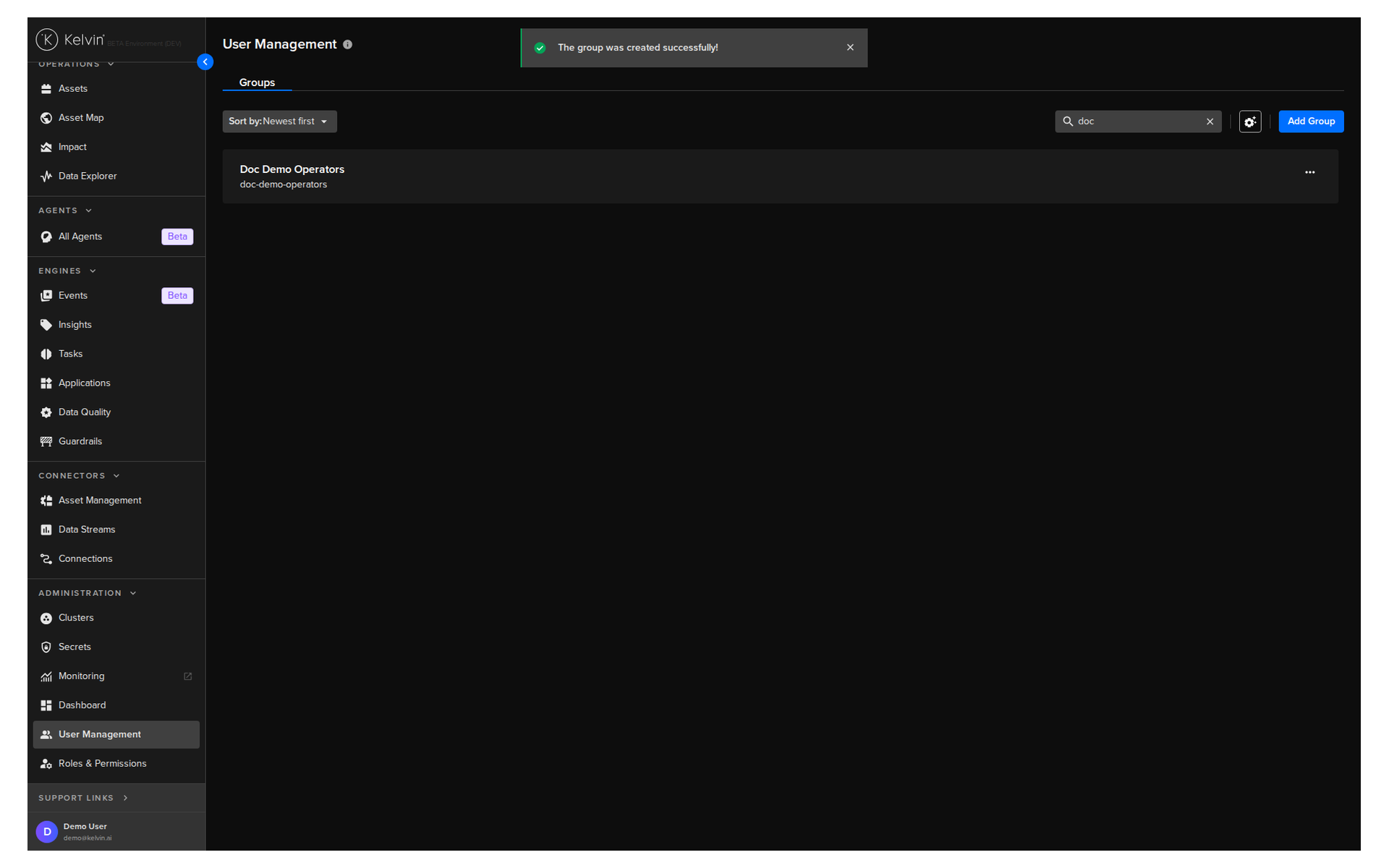
Task: Open Doc Demo Operators more options menu
Action: tap(1309, 172)
